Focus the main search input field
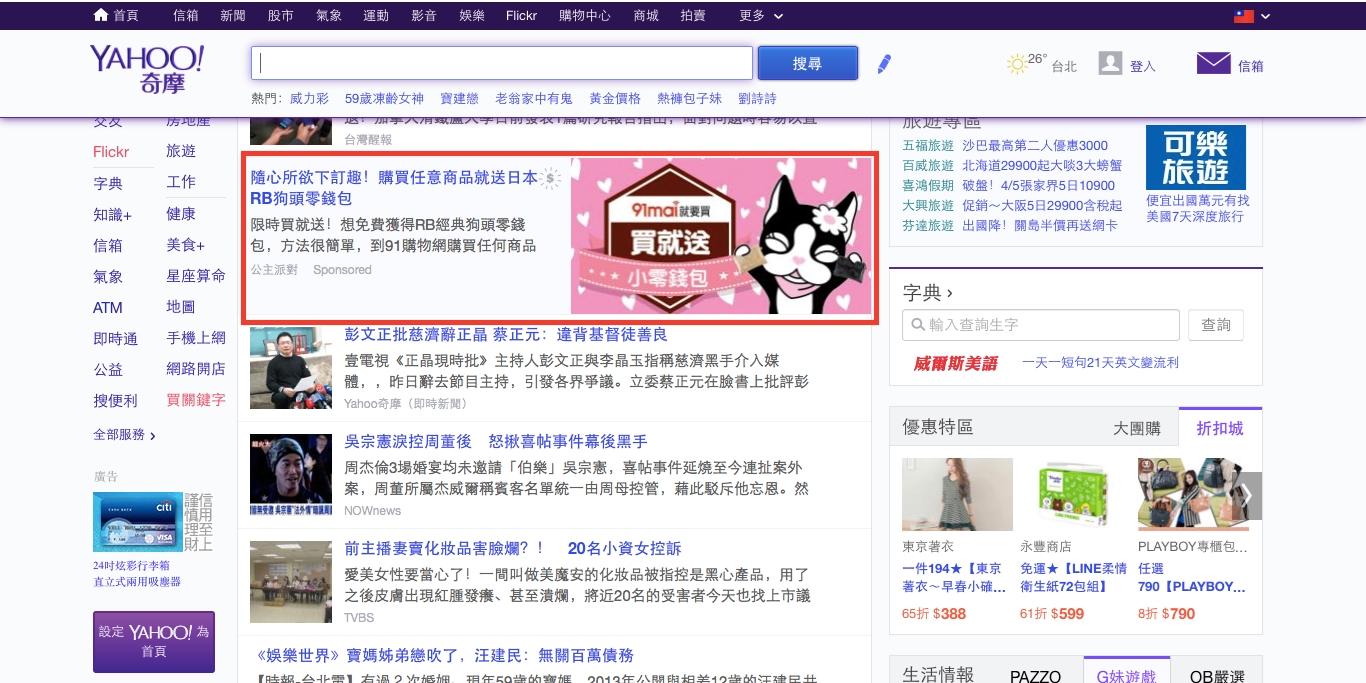Screen dimensions: 1366x683 pyautogui.click(x=501, y=63)
